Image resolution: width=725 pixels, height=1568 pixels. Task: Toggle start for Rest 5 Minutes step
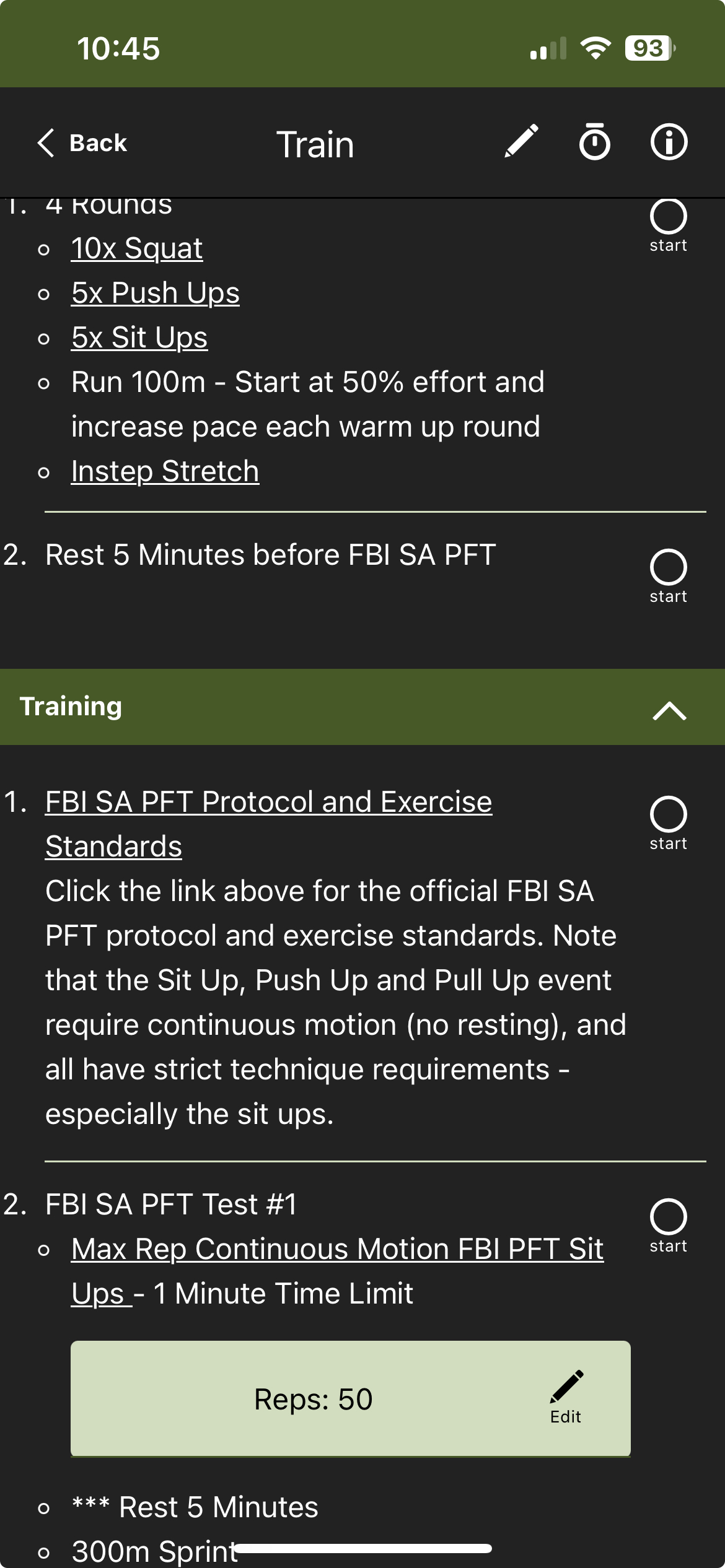click(x=668, y=567)
